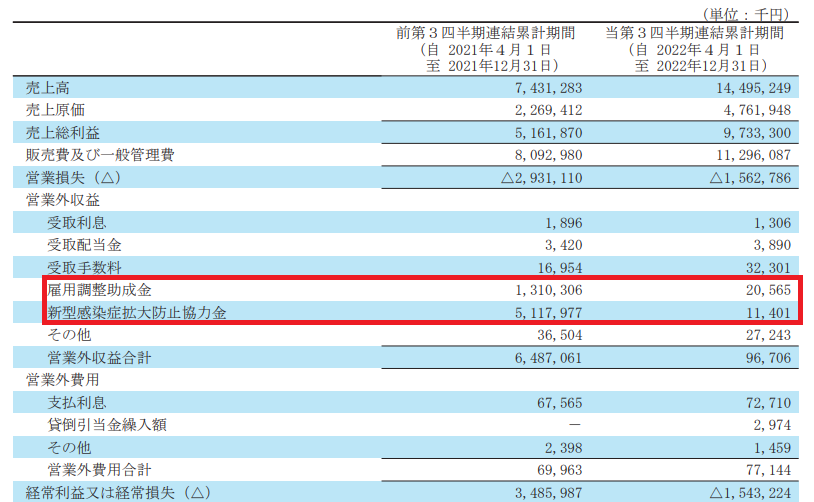This screenshot has height=502, width=814.
Task: Select the 受取手数料 row label
Action: (x=84, y=267)
